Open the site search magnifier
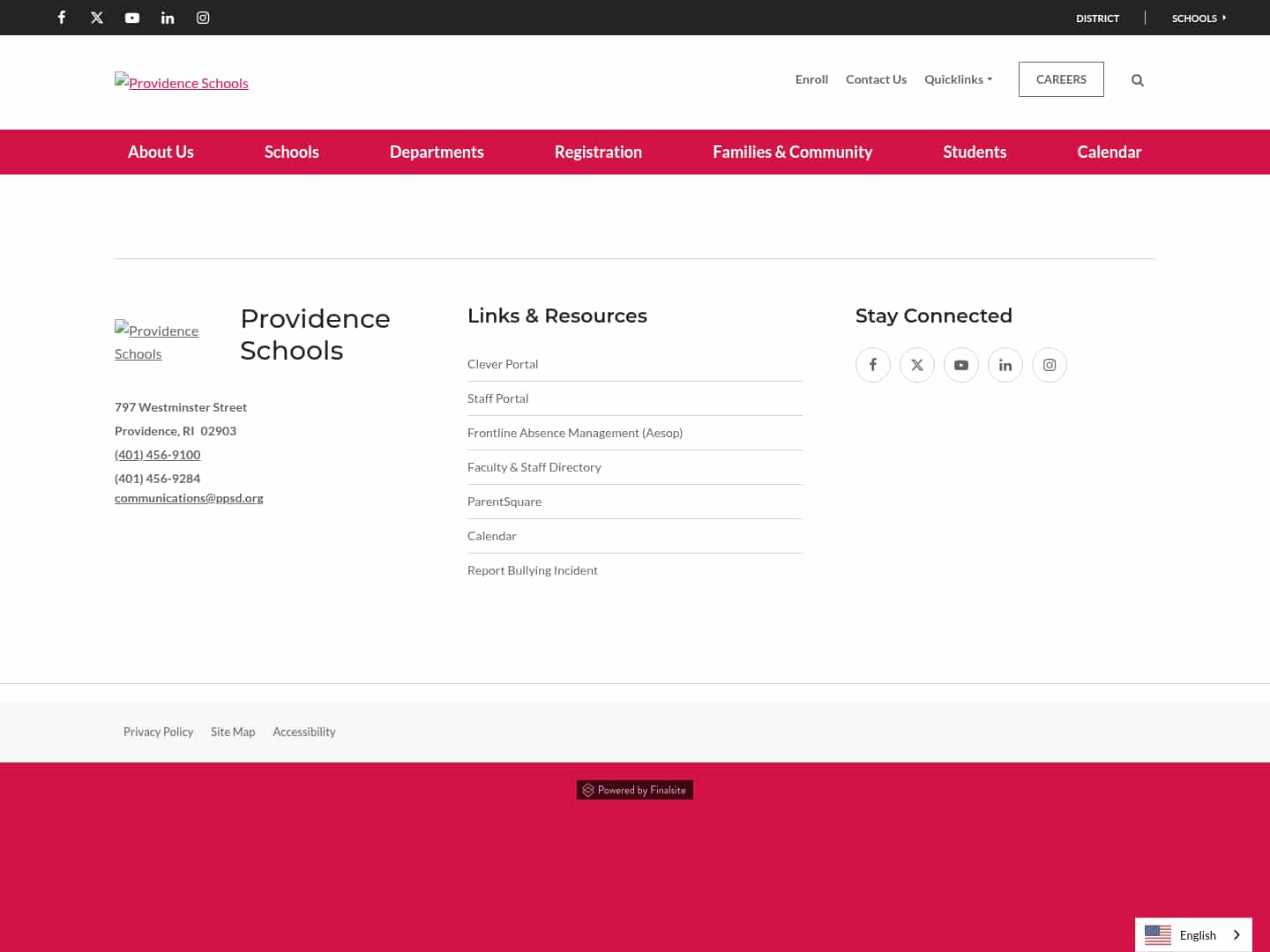The image size is (1270, 952). 1137,79
